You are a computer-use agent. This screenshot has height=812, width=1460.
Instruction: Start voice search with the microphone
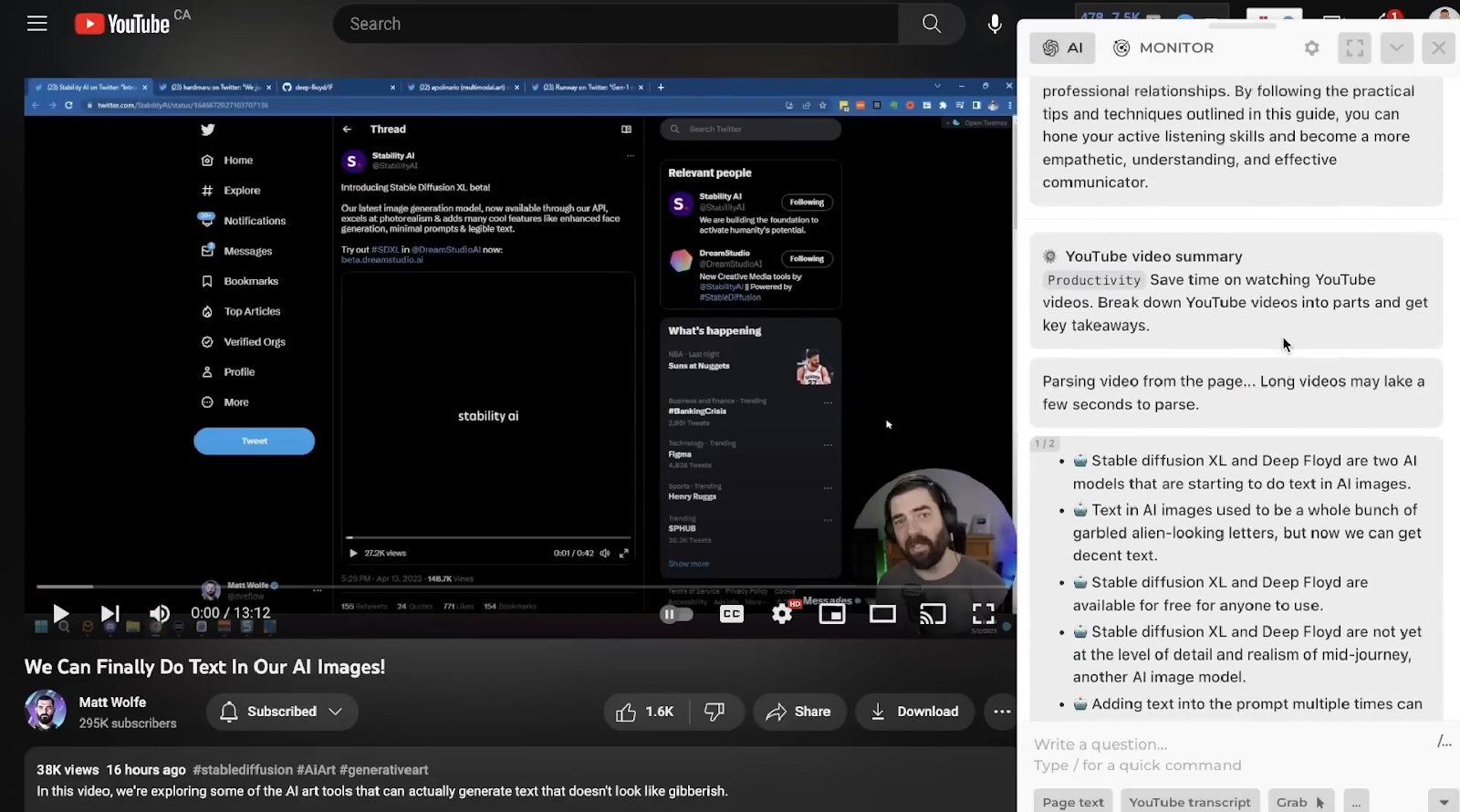tap(995, 24)
